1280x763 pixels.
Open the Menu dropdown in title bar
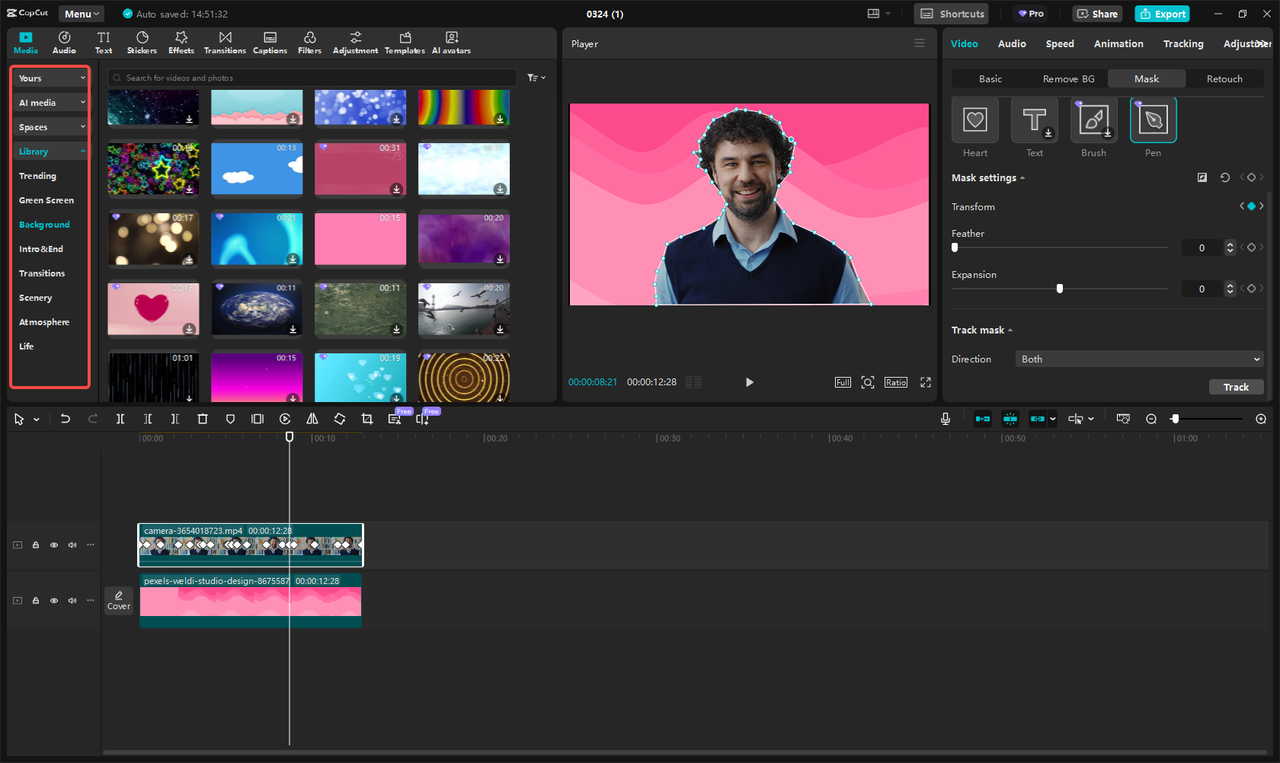pyautogui.click(x=80, y=14)
